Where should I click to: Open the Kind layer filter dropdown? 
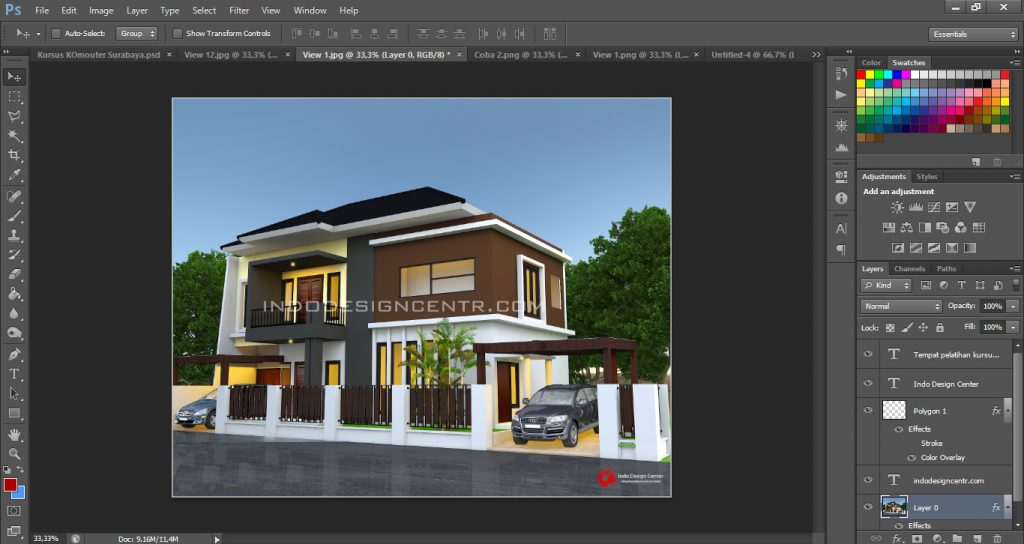coord(886,285)
